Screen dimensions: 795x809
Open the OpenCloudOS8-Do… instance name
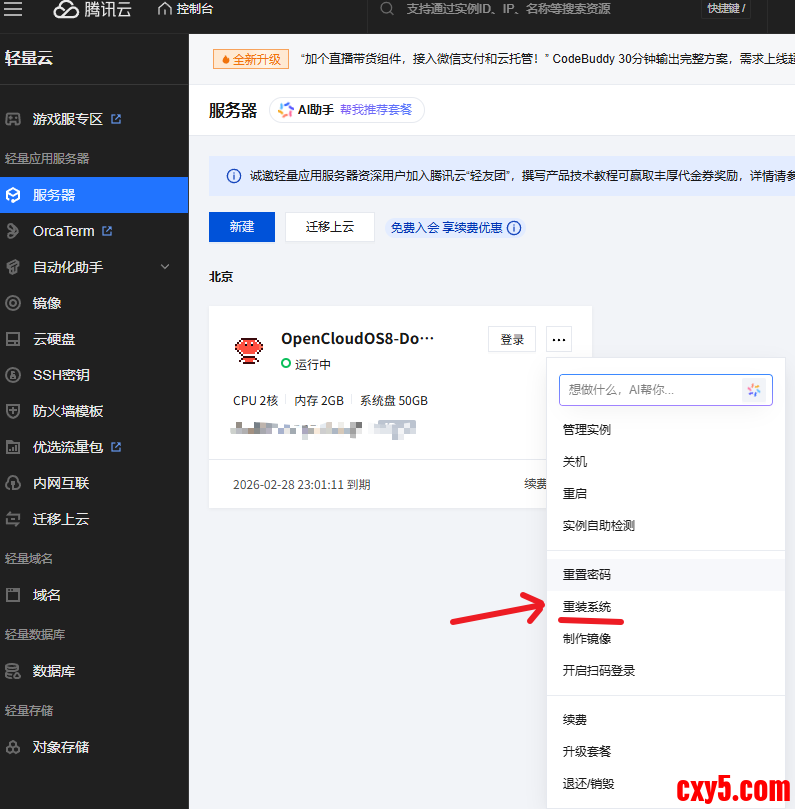coord(357,338)
